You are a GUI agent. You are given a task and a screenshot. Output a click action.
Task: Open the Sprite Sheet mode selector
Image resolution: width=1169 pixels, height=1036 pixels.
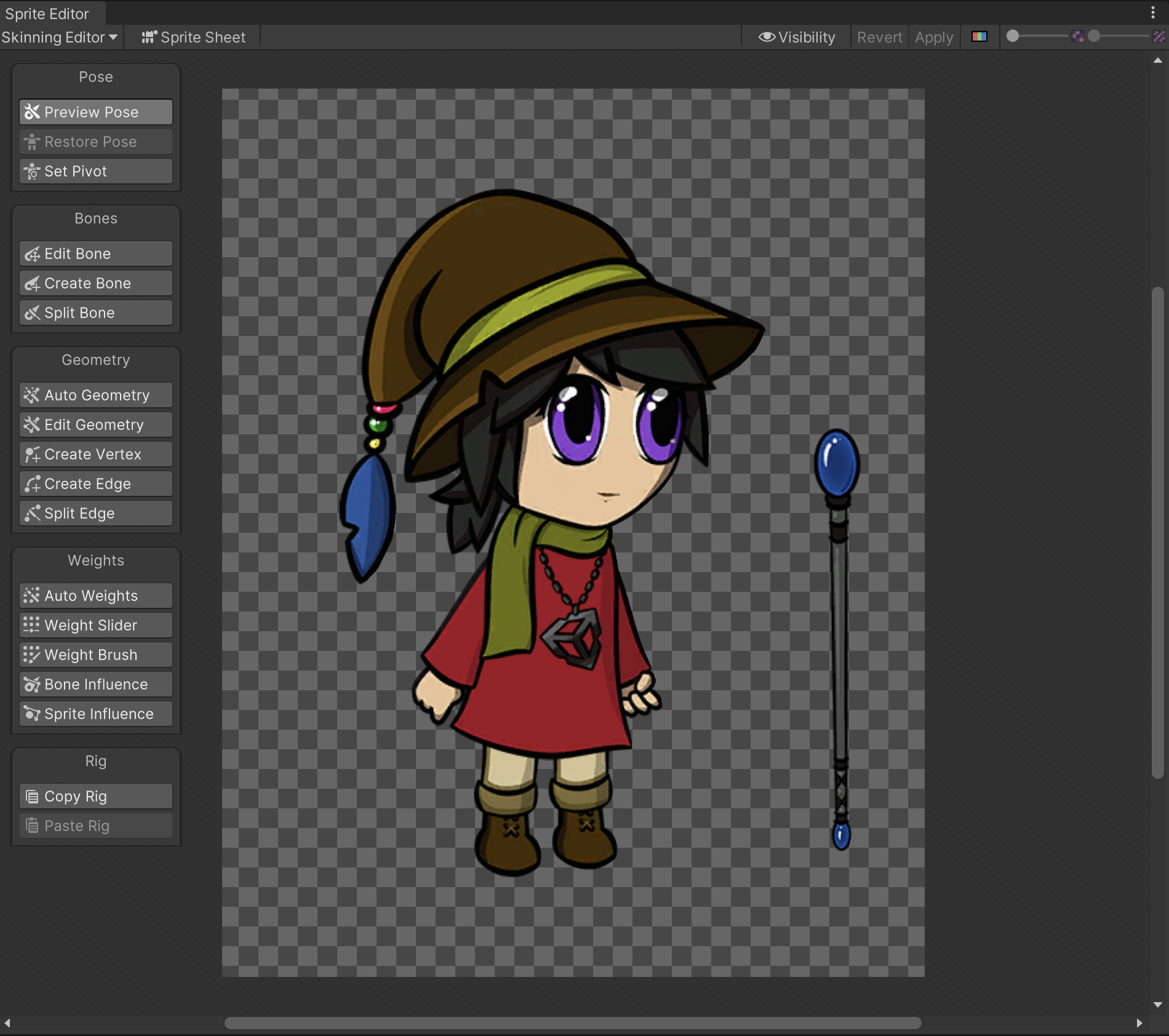pyautogui.click(x=193, y=37)
